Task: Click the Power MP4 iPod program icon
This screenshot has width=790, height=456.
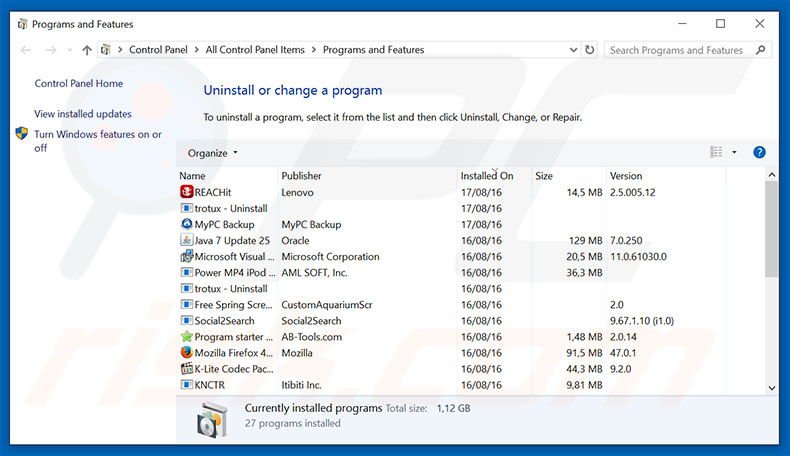Action: pos(186,273)
